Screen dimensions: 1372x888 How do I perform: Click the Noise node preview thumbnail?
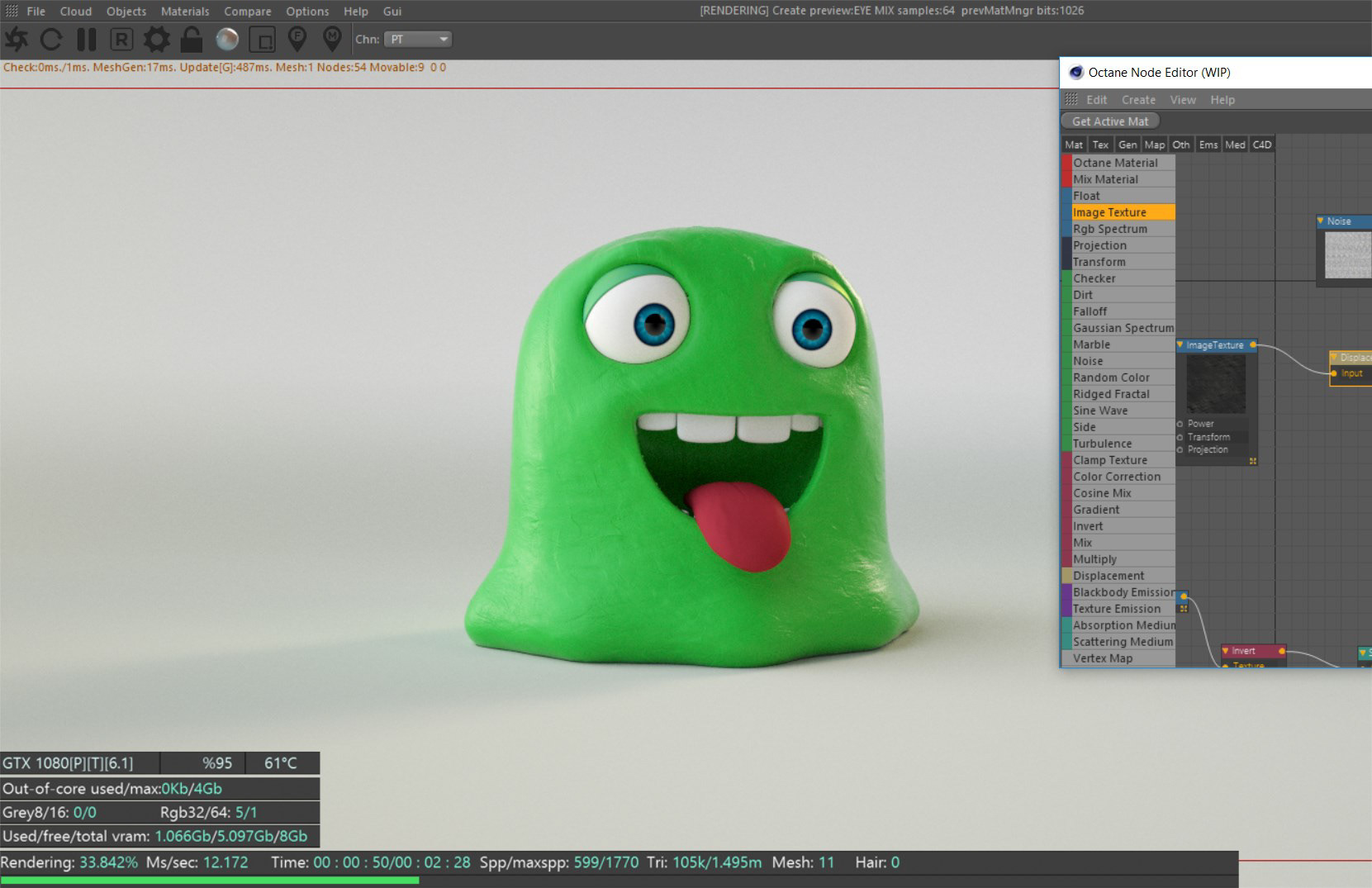point(1348,255)
